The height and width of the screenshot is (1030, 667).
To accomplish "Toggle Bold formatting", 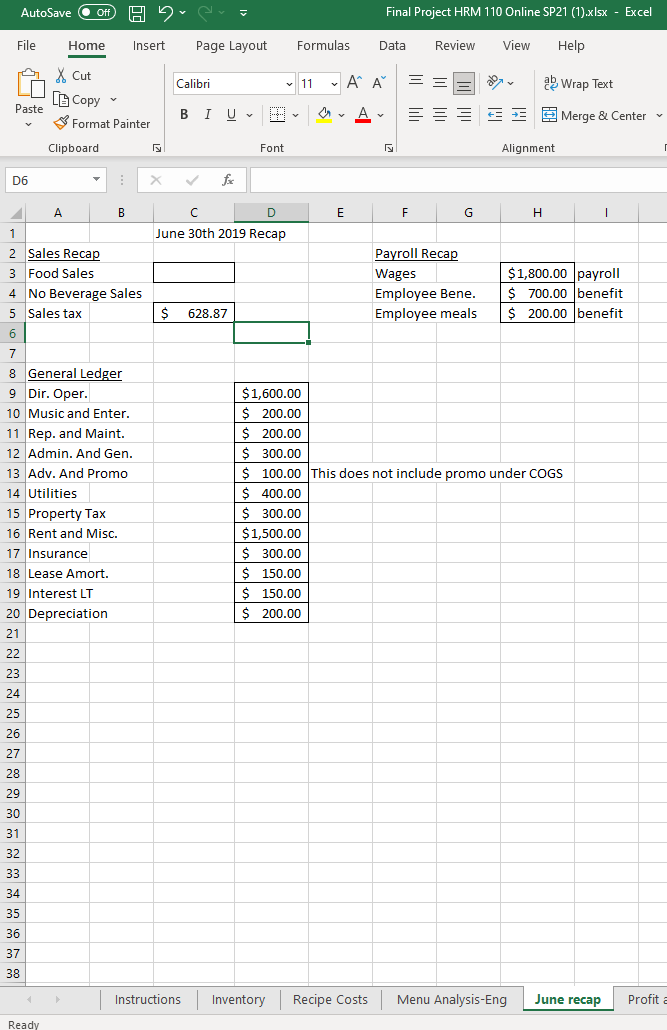I will [184, 115].
